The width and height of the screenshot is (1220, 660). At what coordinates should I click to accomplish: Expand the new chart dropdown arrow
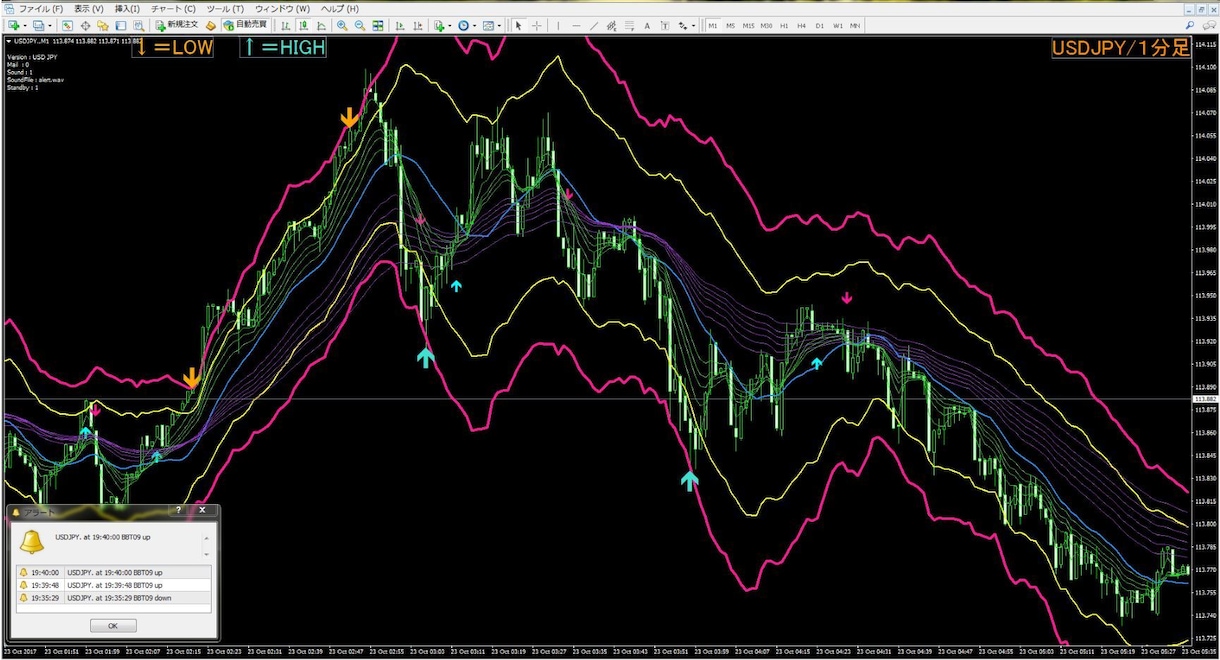25,25
